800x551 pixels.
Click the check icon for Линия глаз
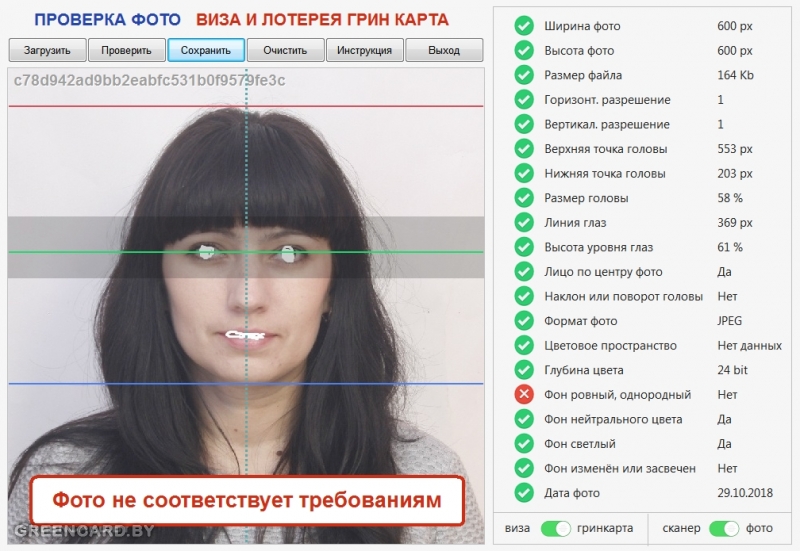coord(524,222)
